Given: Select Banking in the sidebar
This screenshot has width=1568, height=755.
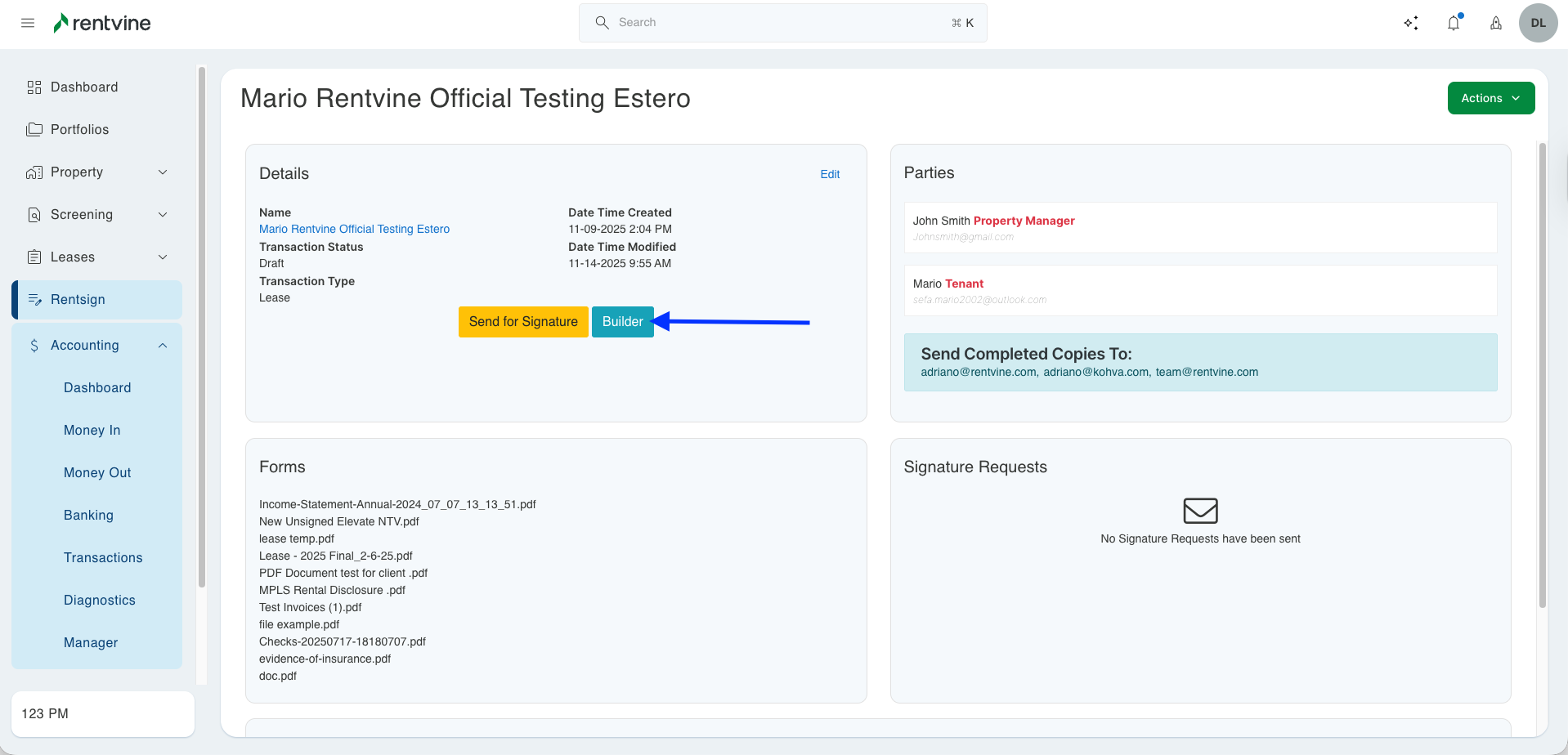Looking at the screenshot, I should click(88, 516).
